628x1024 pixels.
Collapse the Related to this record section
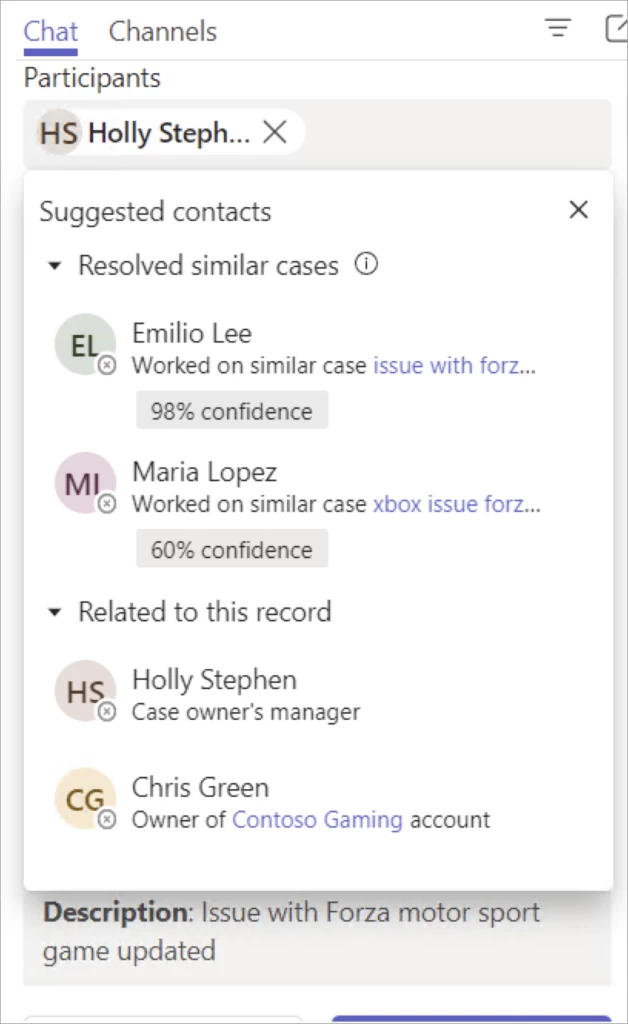click(x=54, y=612)
